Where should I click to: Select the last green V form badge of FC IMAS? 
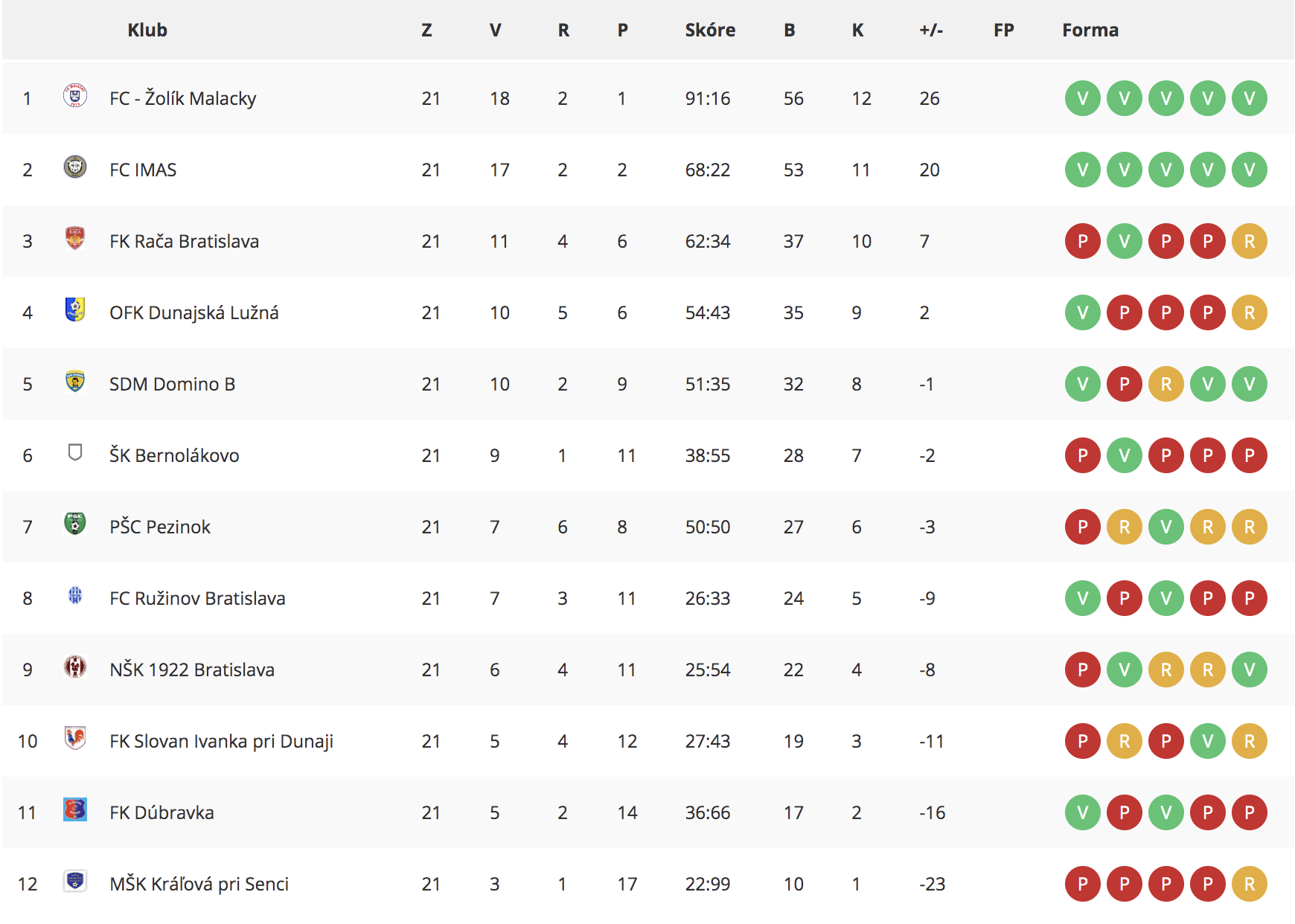(x=1250, y=170)
